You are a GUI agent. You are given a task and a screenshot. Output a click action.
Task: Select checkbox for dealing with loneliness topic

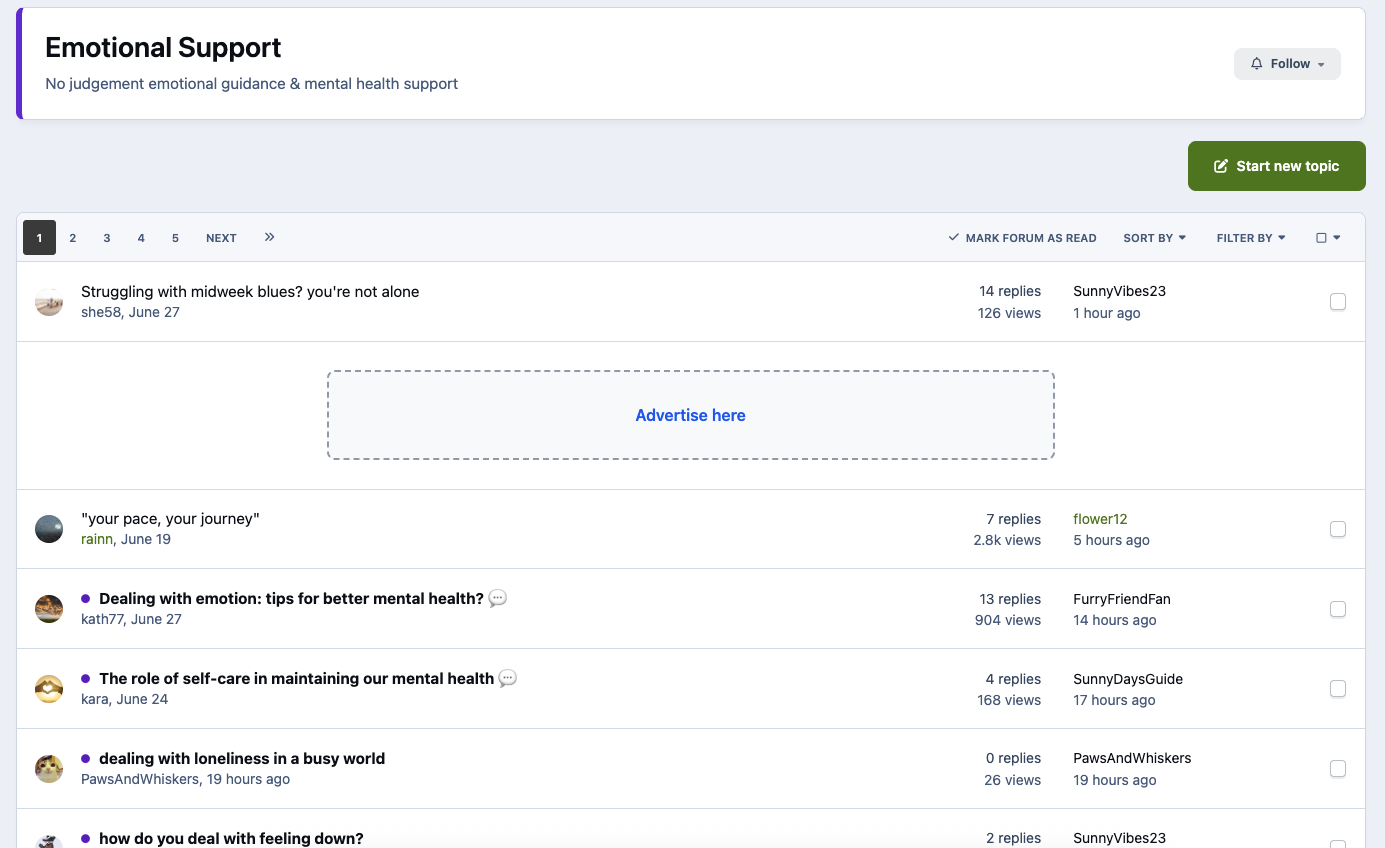coord(1338,769)
